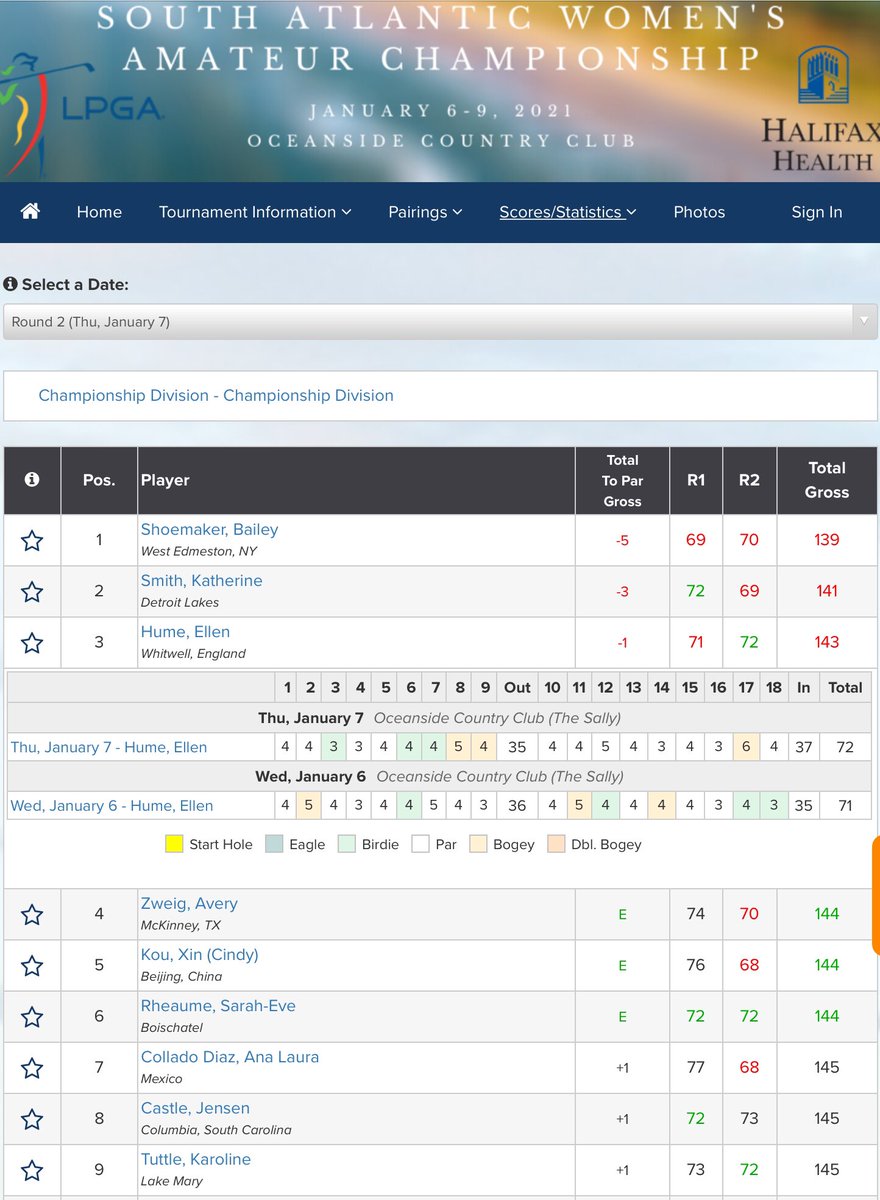
Task: Click Total To Par Gross header
Action: 622,480
